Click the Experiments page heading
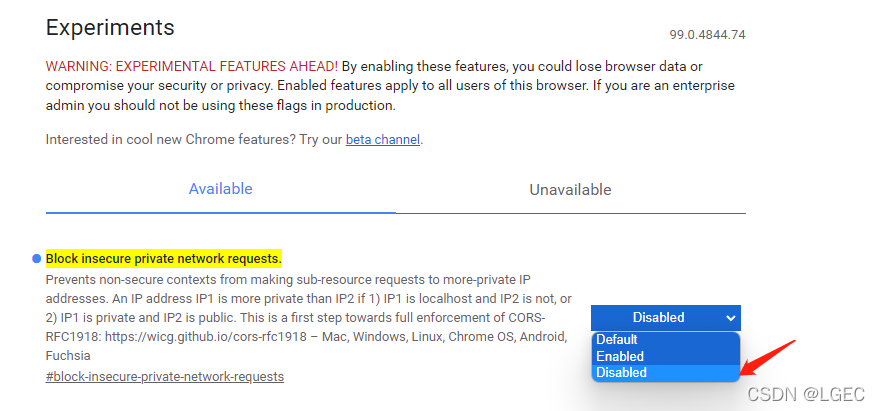Viewport: 880px width, 411px height. [x=110, y=28]
